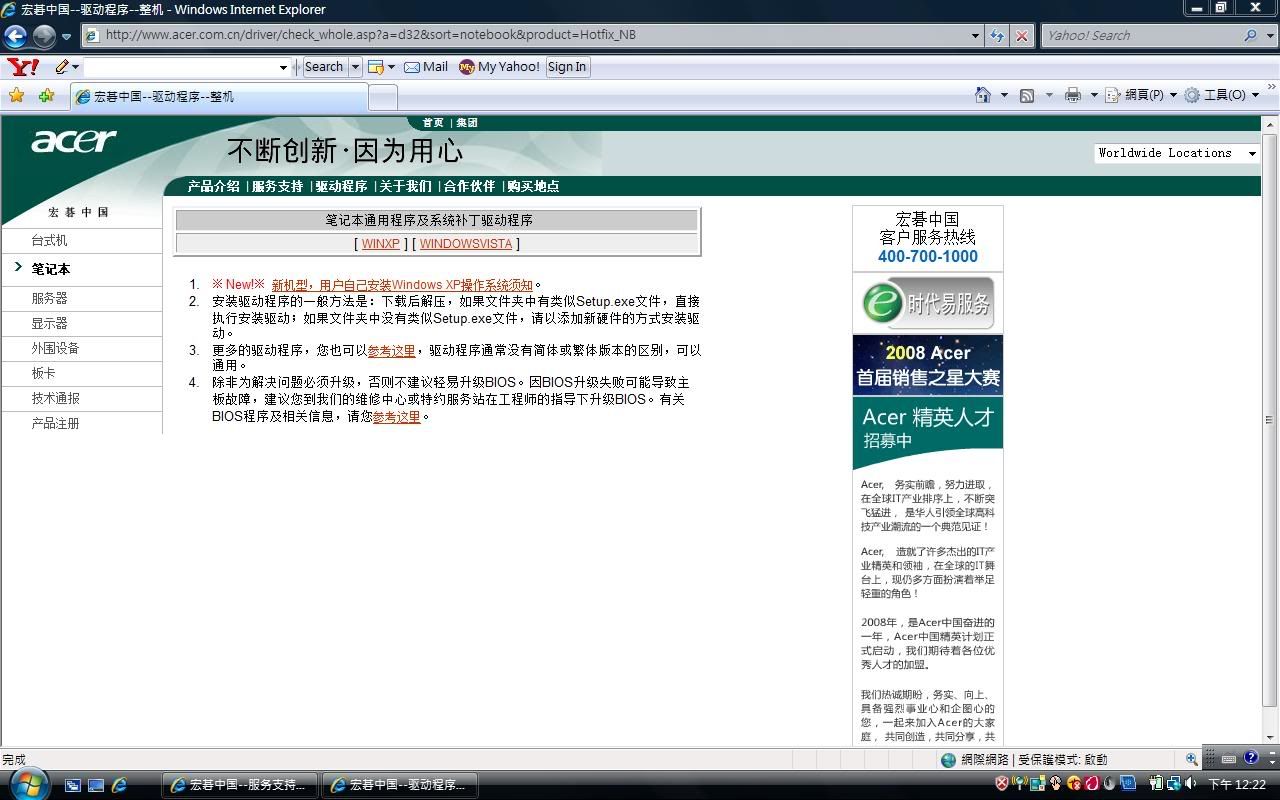Open 首页 link in top header
This screenshot has height=800, width=1280.
pyautogui.click(x=433, y=123)
